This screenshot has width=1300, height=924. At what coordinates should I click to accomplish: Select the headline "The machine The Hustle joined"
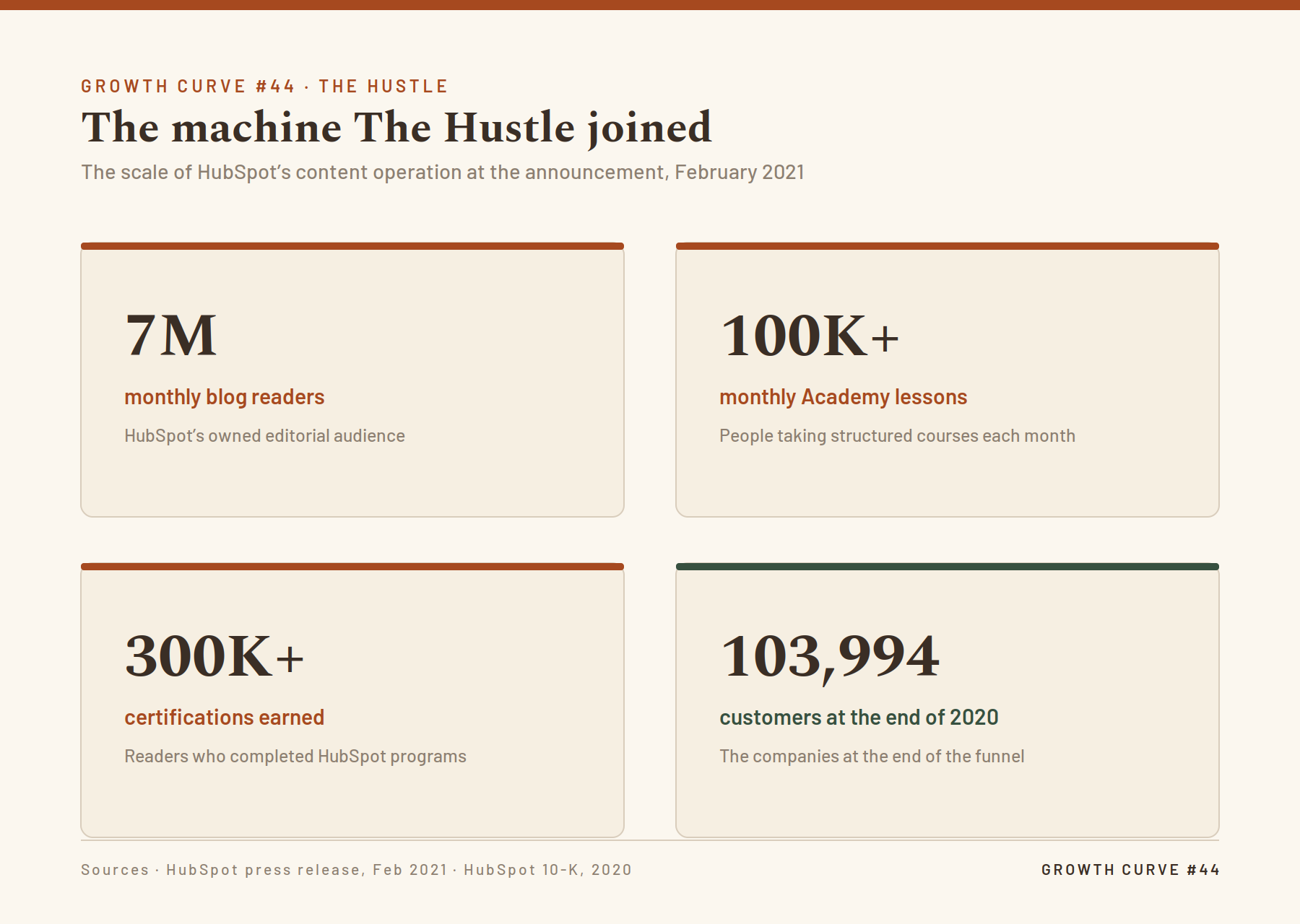pos(396,128)
